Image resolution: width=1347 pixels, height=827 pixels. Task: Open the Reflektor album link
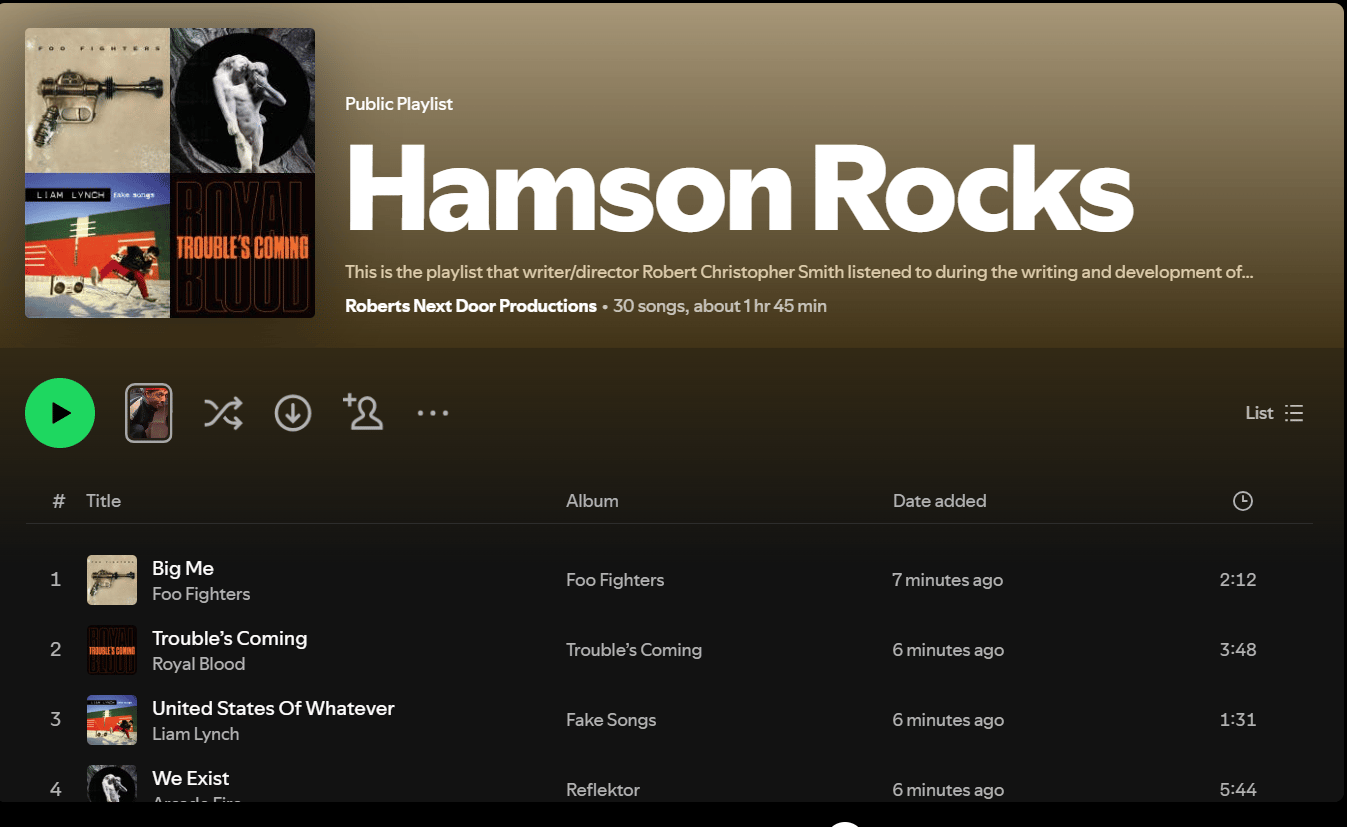click(x=603, y=790)
